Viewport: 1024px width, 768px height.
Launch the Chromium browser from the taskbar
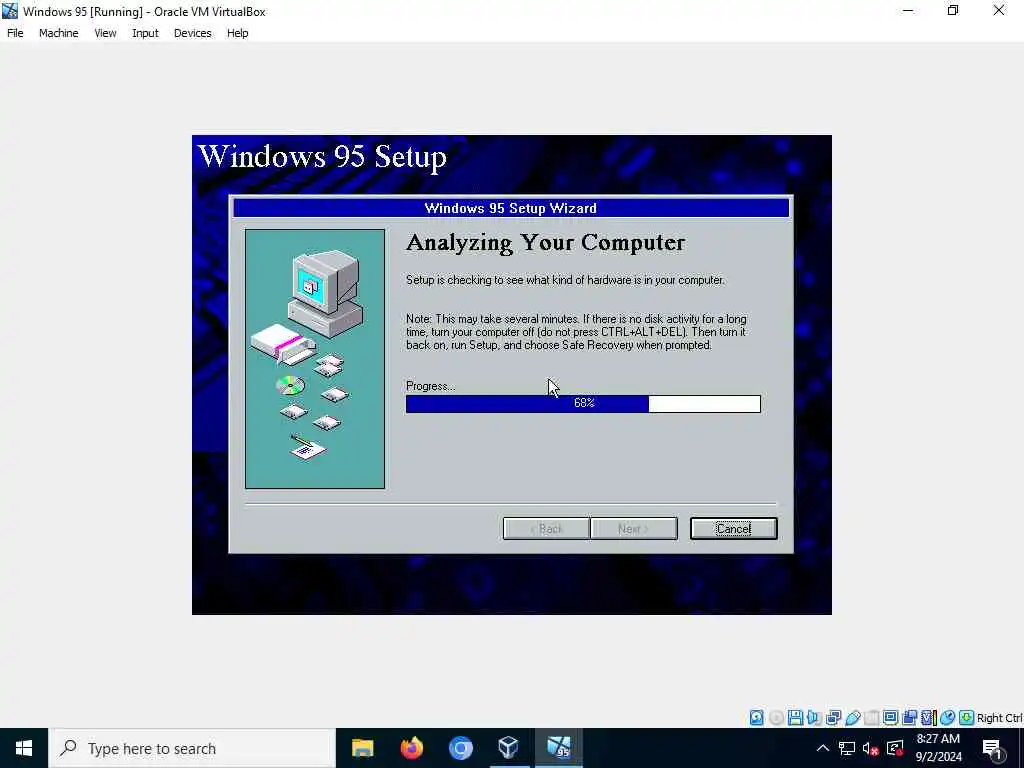point(460,748)
